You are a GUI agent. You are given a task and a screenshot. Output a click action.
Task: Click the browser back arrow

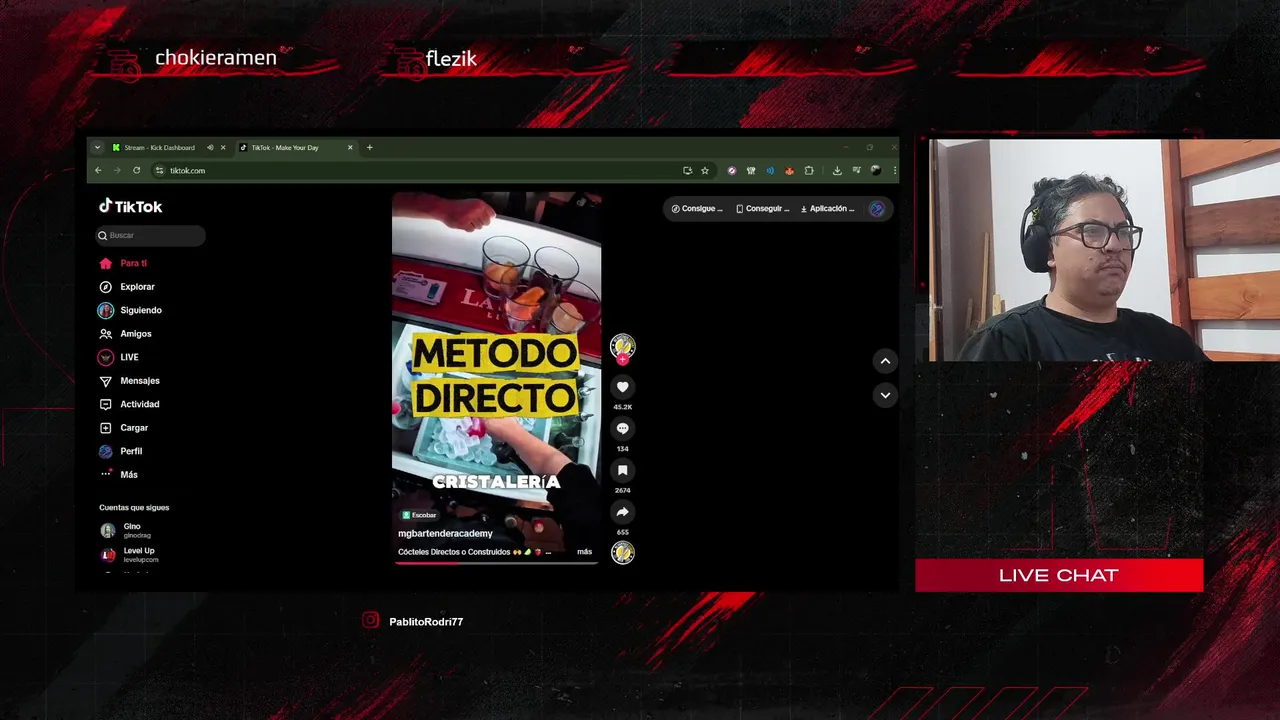(98, 171)
